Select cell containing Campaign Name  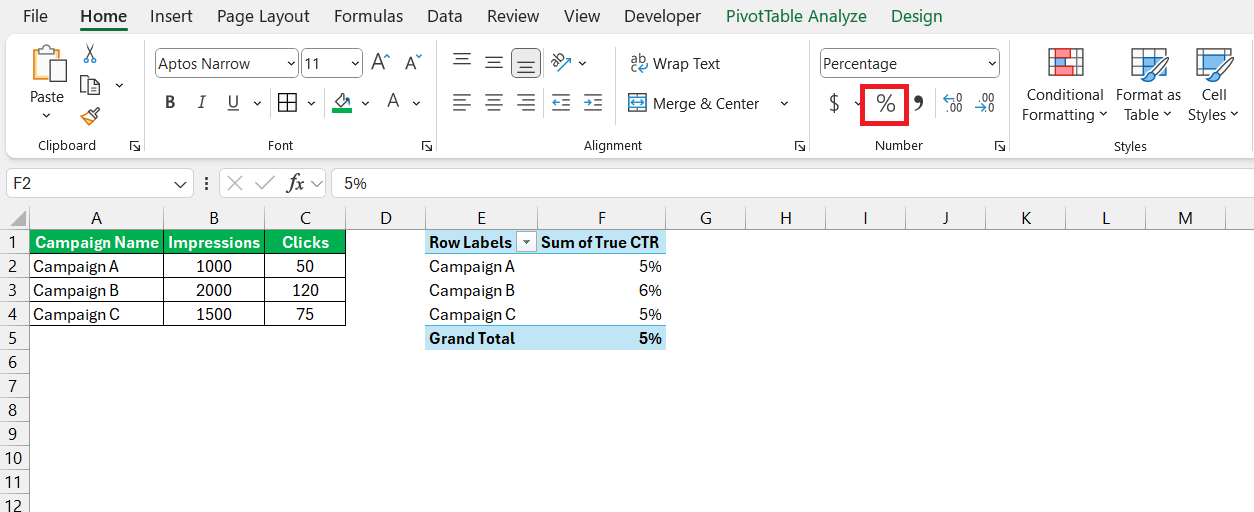click(96, 242)
